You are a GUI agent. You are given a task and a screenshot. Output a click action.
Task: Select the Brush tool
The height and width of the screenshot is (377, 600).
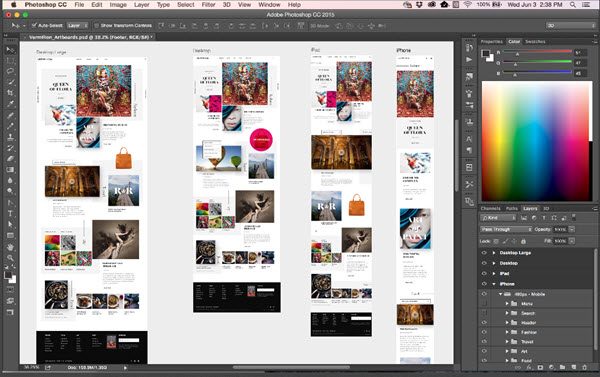click(x=10, y=126)
